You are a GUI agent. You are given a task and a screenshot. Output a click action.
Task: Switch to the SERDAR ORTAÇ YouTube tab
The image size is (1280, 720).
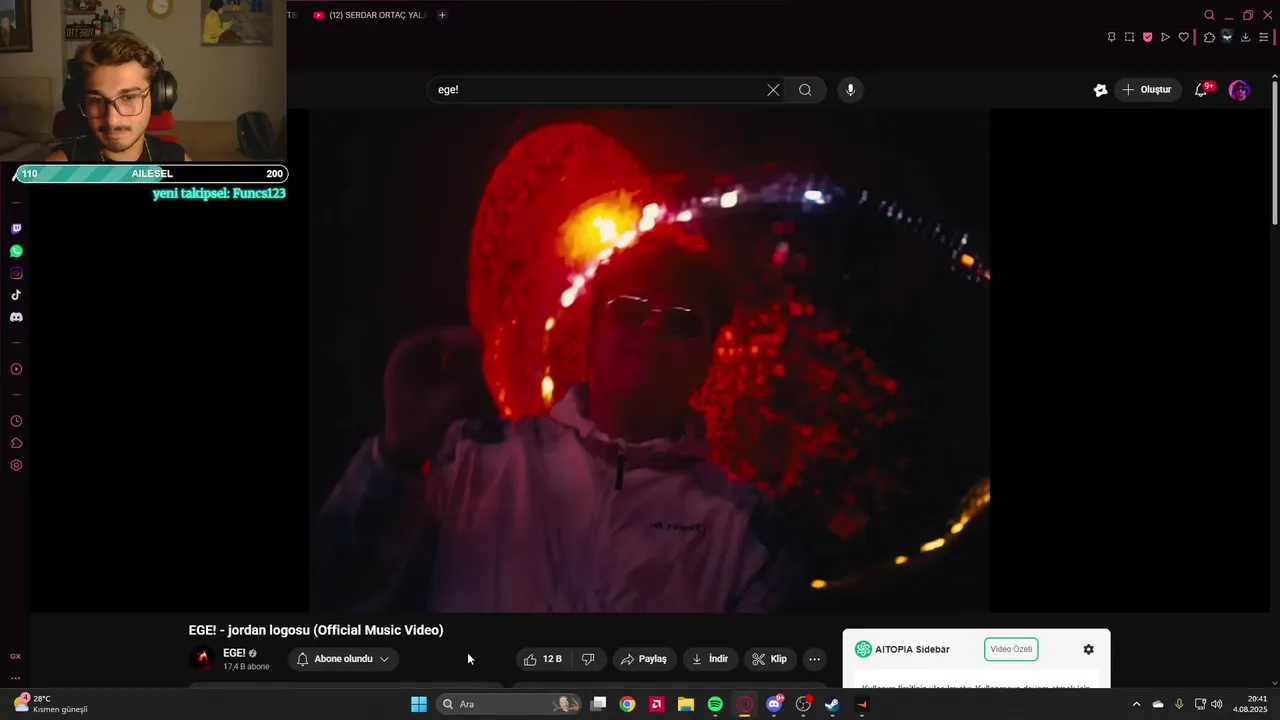[370, 15]
